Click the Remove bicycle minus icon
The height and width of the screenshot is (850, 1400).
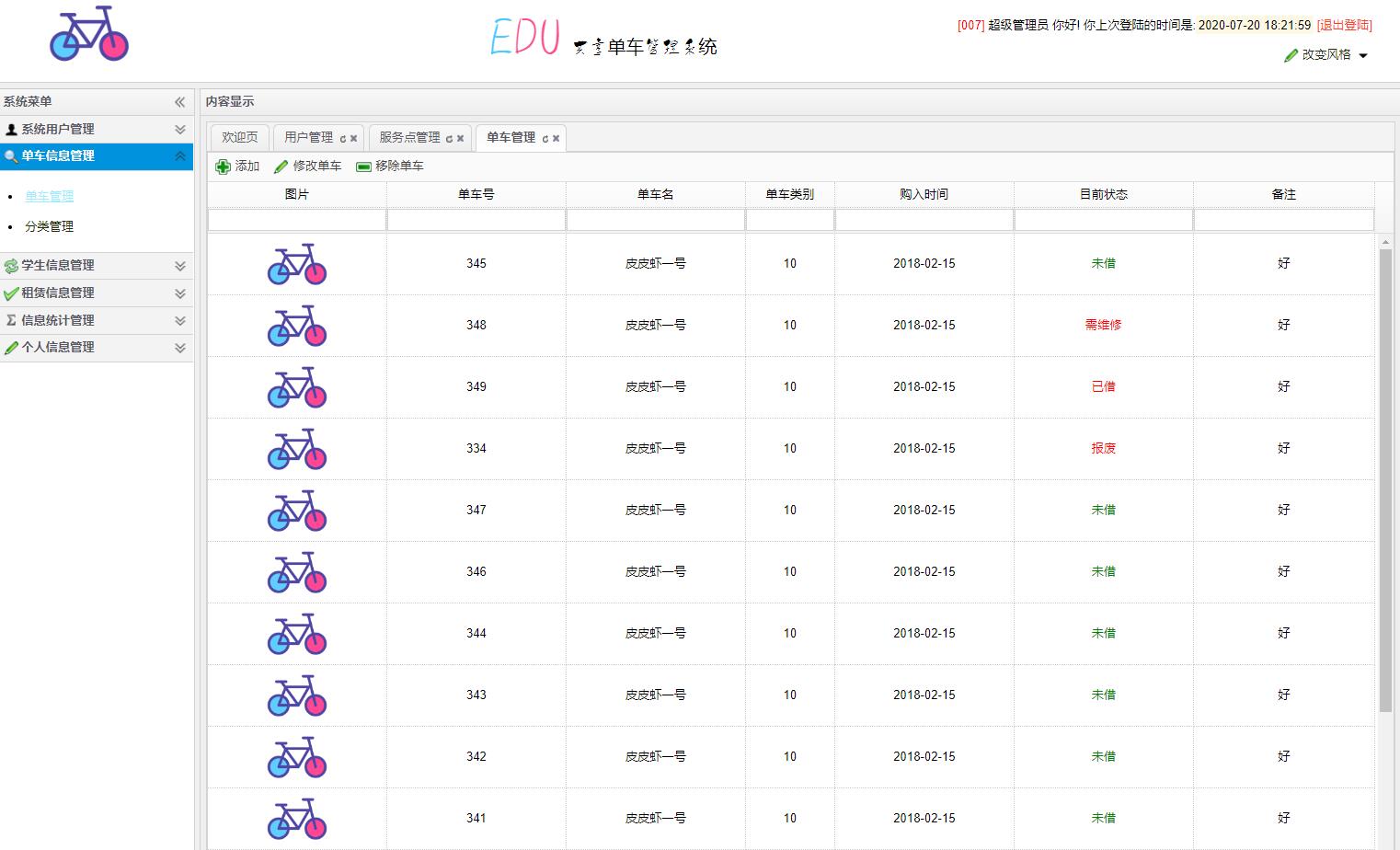[x=363, y=167]
